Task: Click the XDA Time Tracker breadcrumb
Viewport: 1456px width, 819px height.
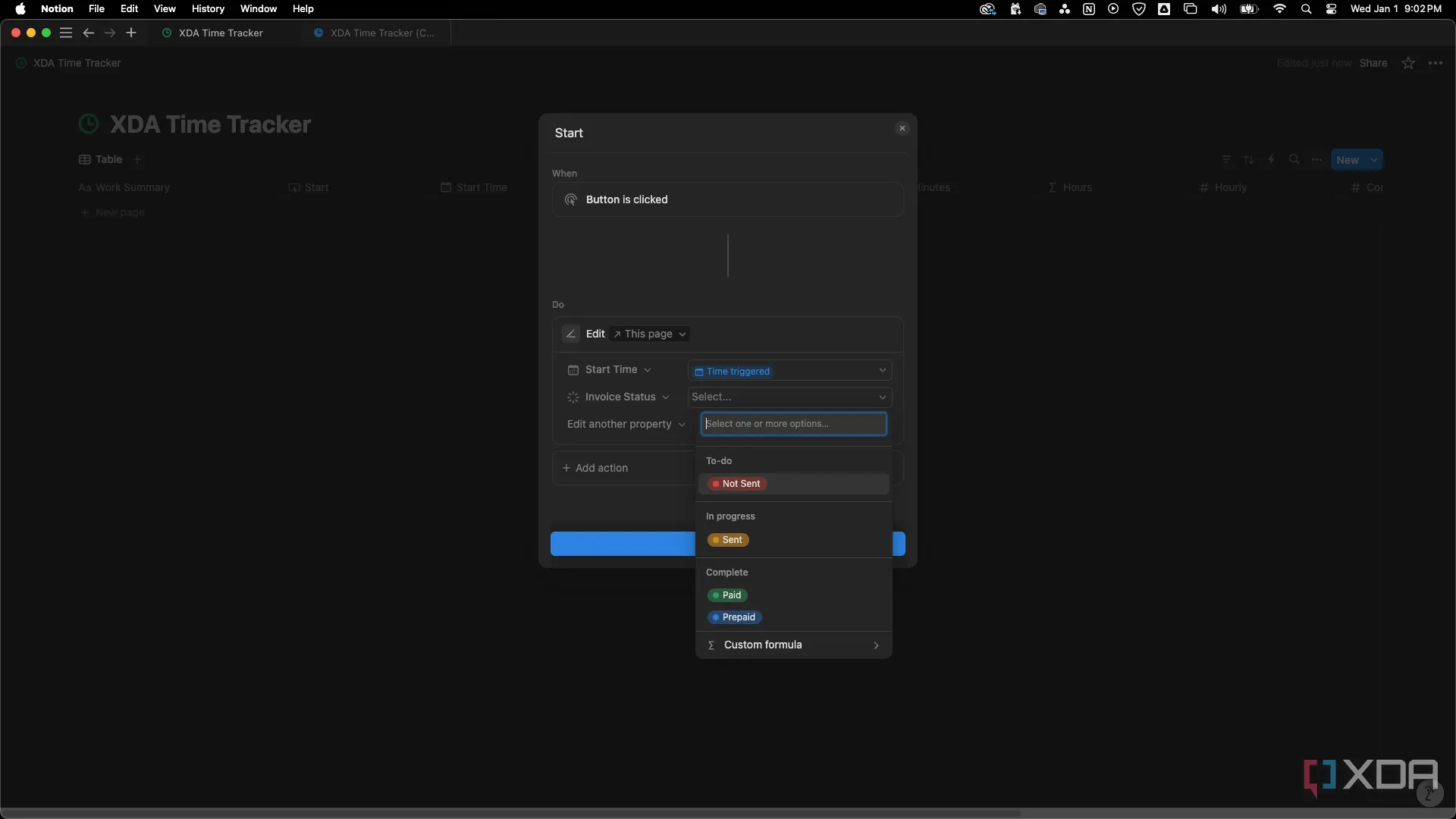Action: 77,63
